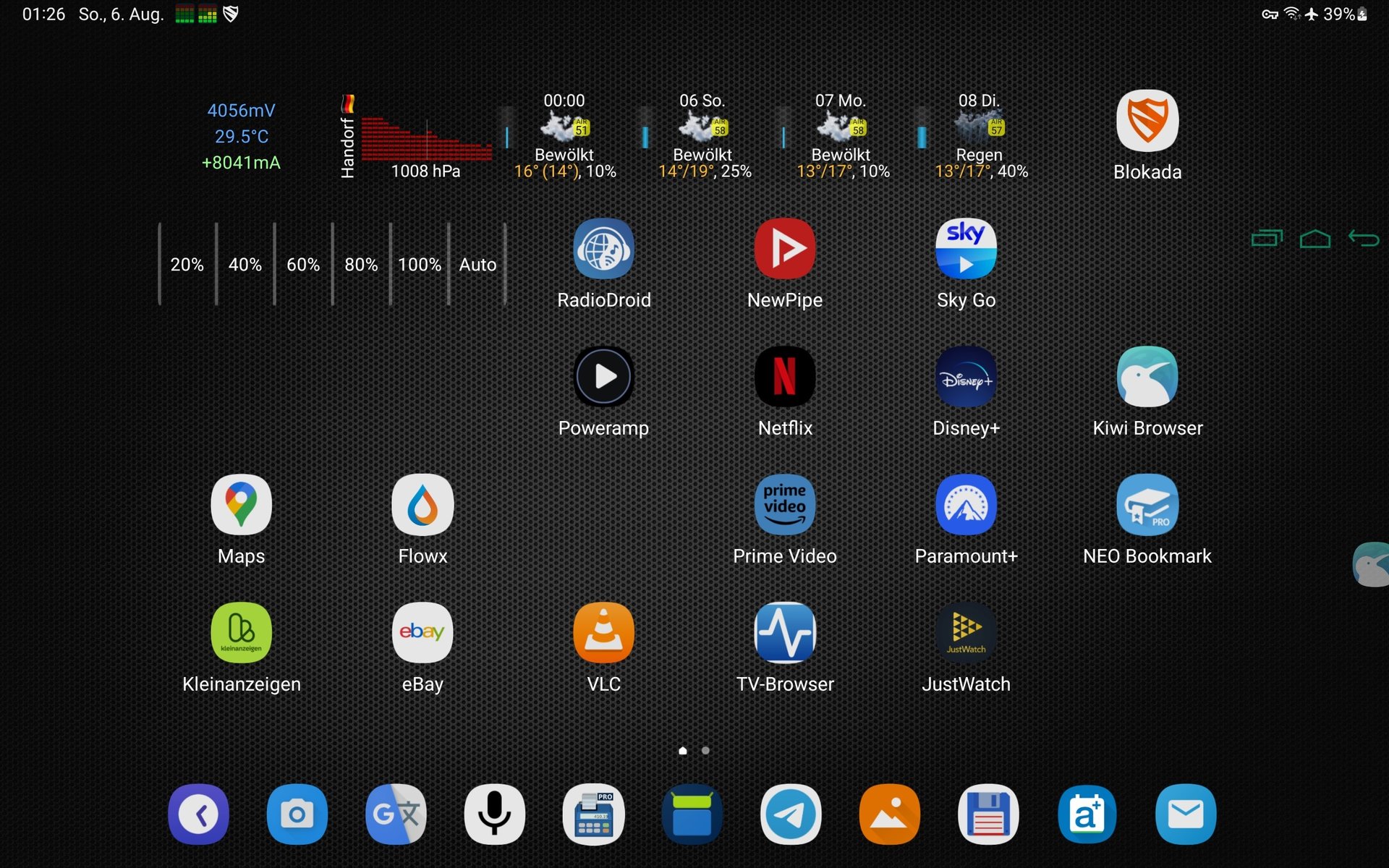Tap the Handorf location label
Screen dimensions: 1389x868
pos(347,148)
